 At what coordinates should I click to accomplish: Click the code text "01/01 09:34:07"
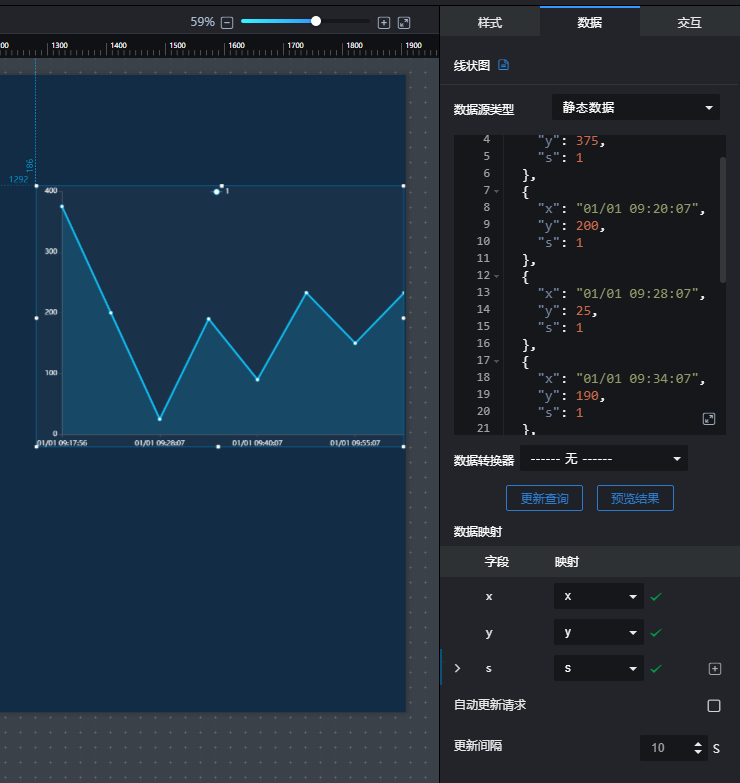point(637,379)
